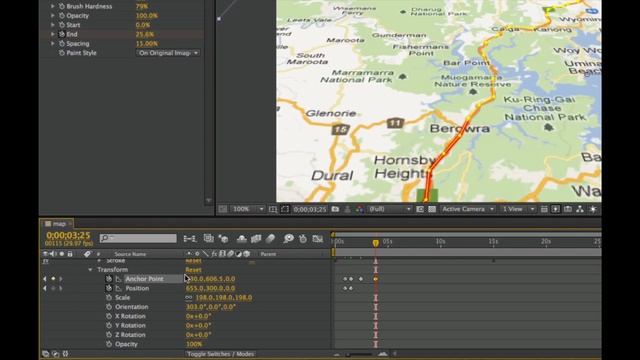Viewport: 640px width, 360px height.
Task: Open the (Full) resolution dropdown
Action: point(389,209)
